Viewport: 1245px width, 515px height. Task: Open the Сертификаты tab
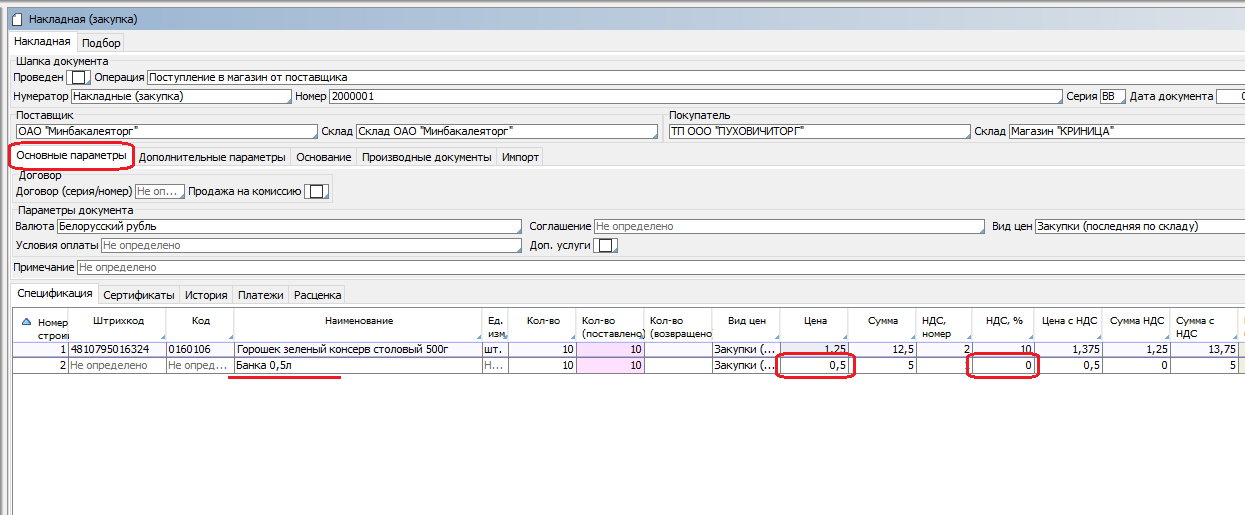tap(139, 295)
